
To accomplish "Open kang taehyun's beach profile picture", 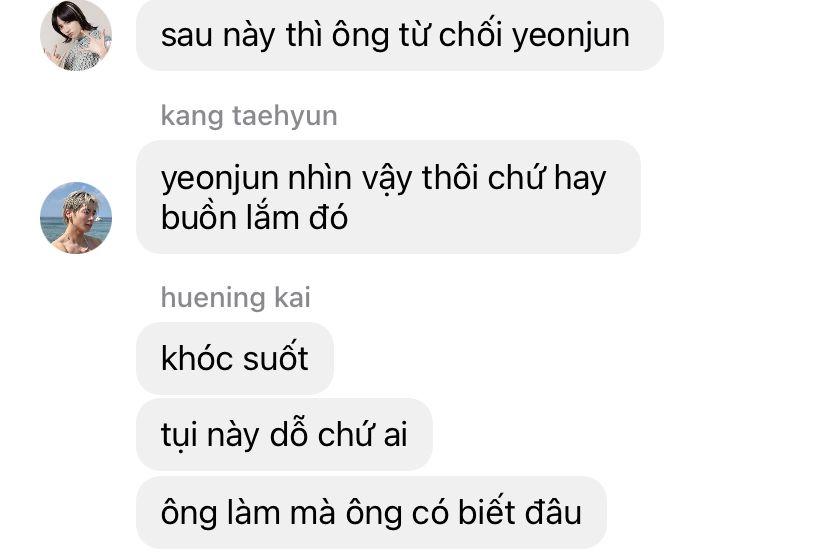I will click(76, 218).
